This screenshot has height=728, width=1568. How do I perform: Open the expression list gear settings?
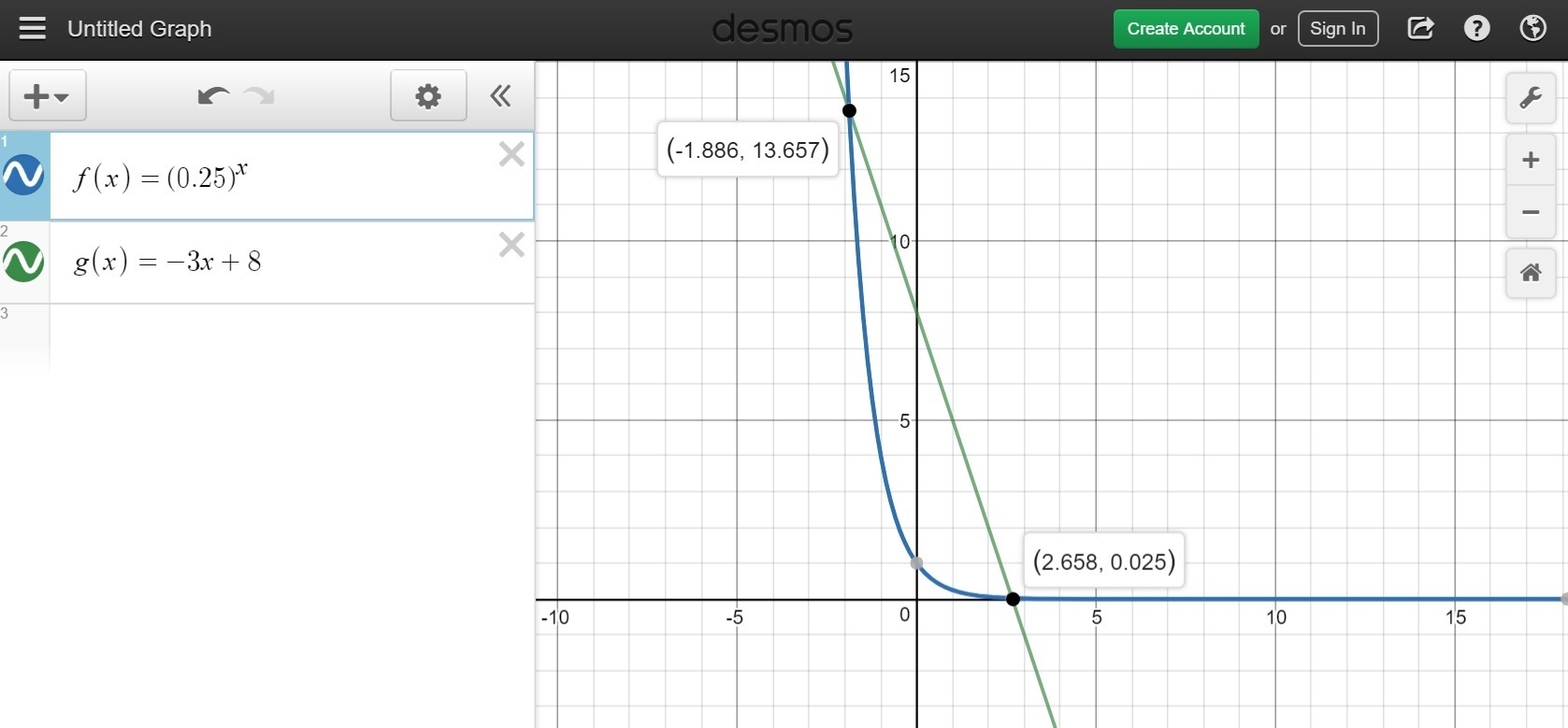pyautogui.click(x=428, y=95)
